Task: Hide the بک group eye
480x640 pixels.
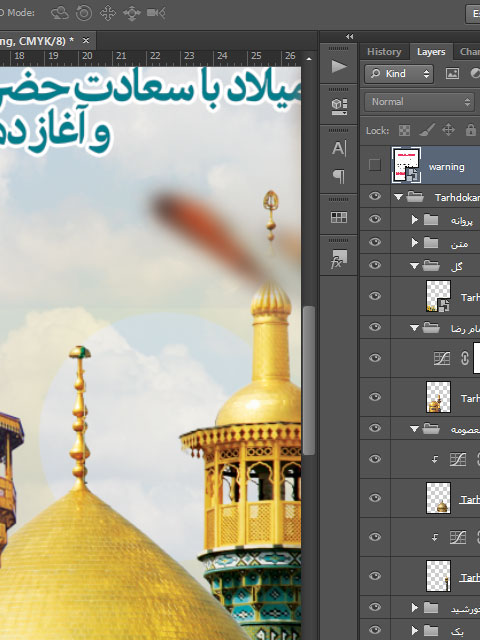Action: pos(375,630)
